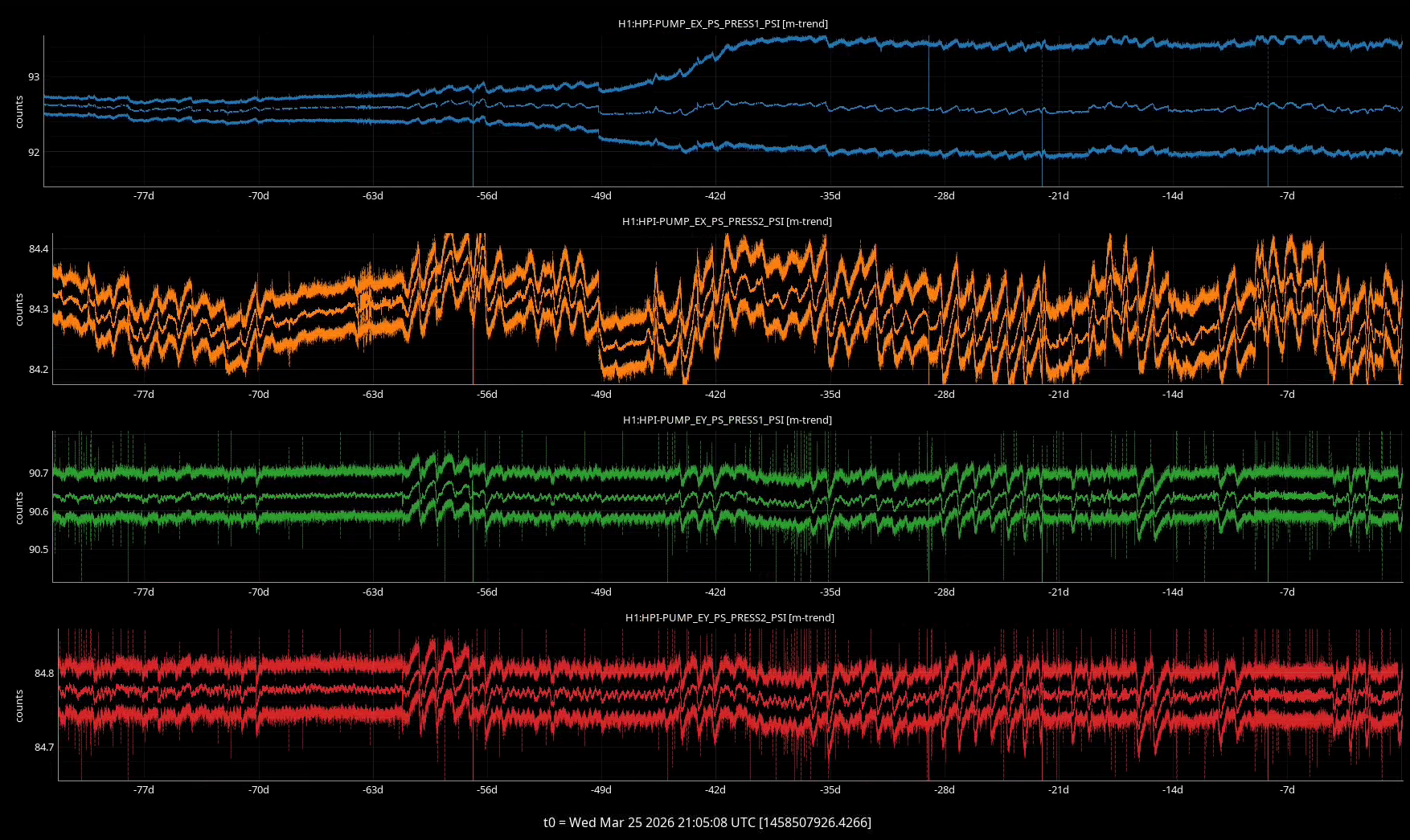Click the -70d tick under the orange EX PRESS2 plot
Screen dimensions: 1410x840
click(258, 395)
